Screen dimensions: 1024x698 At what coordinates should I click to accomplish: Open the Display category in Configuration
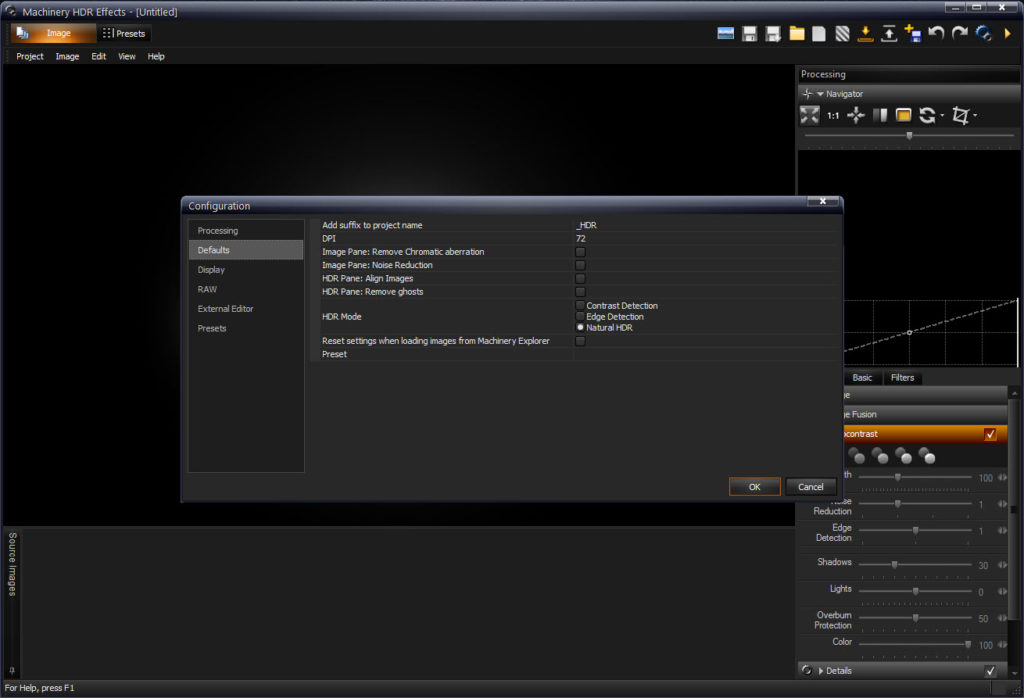pyautogui.click(x=246, y=270)
